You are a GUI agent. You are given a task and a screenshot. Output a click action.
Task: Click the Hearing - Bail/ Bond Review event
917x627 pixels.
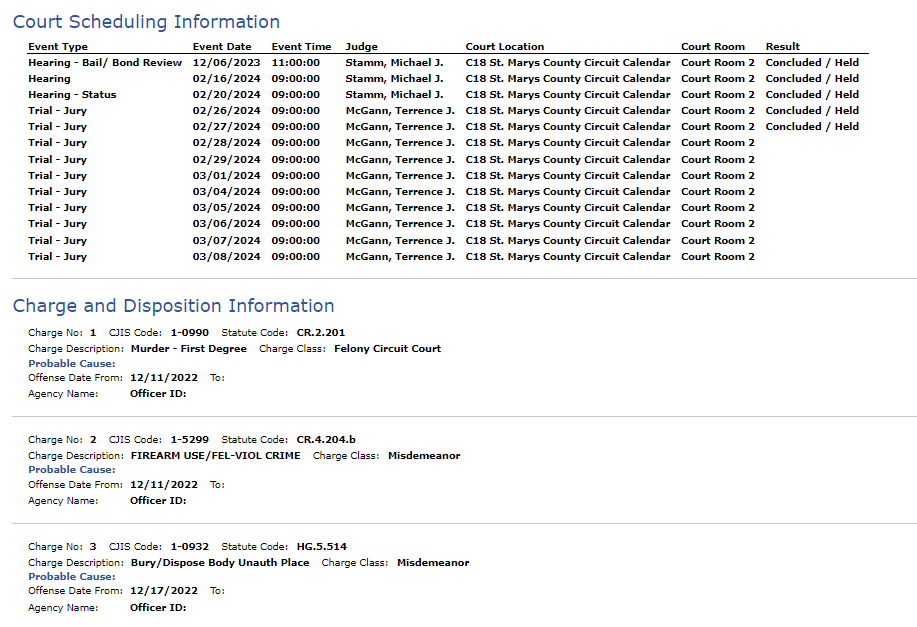105,63
